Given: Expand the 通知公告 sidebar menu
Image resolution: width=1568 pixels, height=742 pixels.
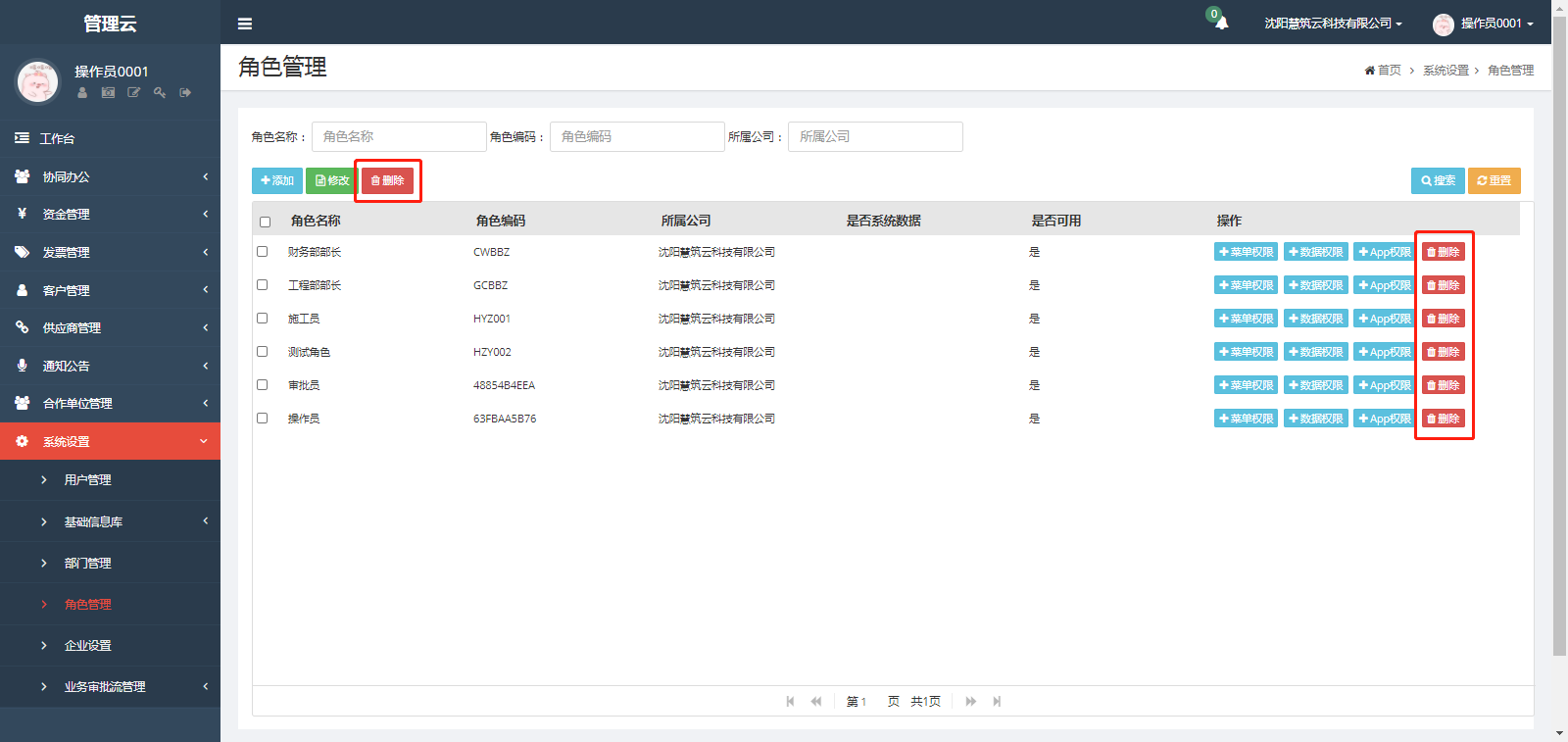Looking at the screenshot, I should [110, 366].
